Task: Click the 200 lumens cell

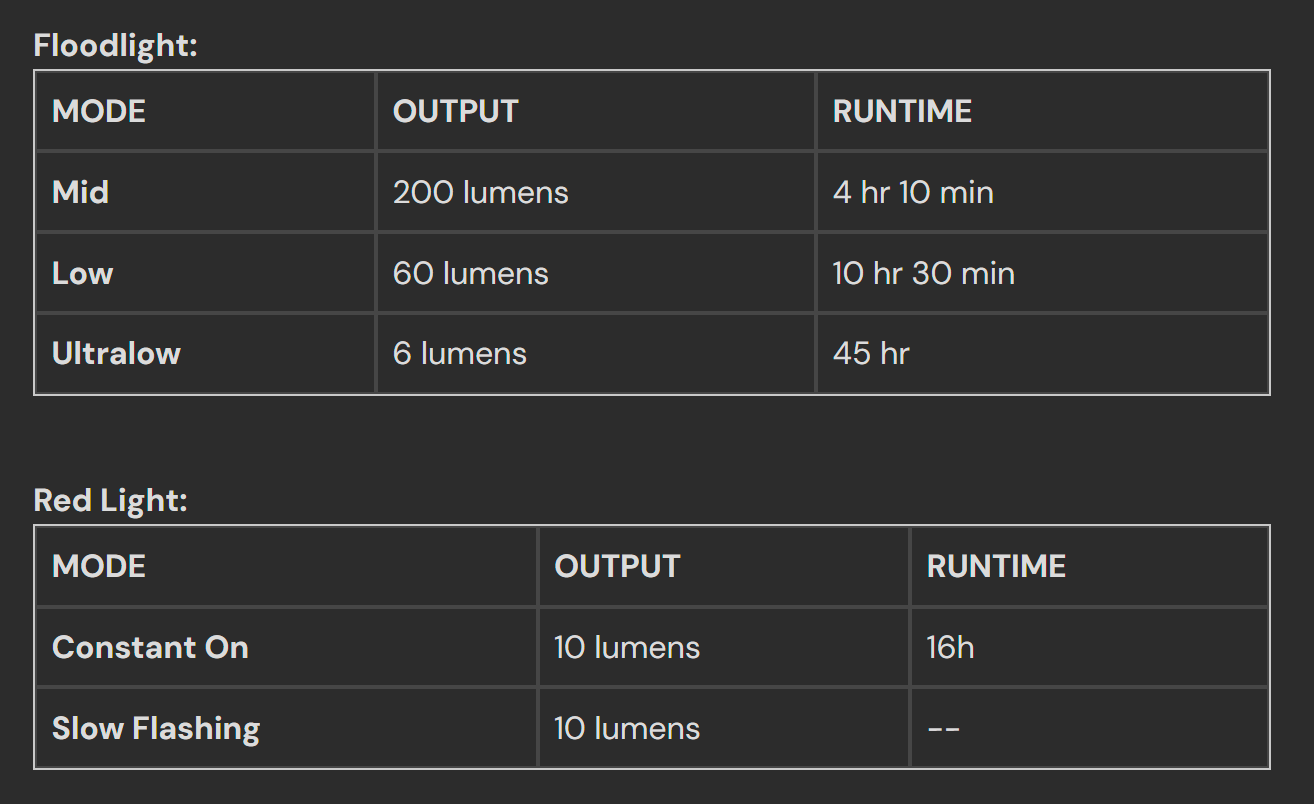Action: 596,192
